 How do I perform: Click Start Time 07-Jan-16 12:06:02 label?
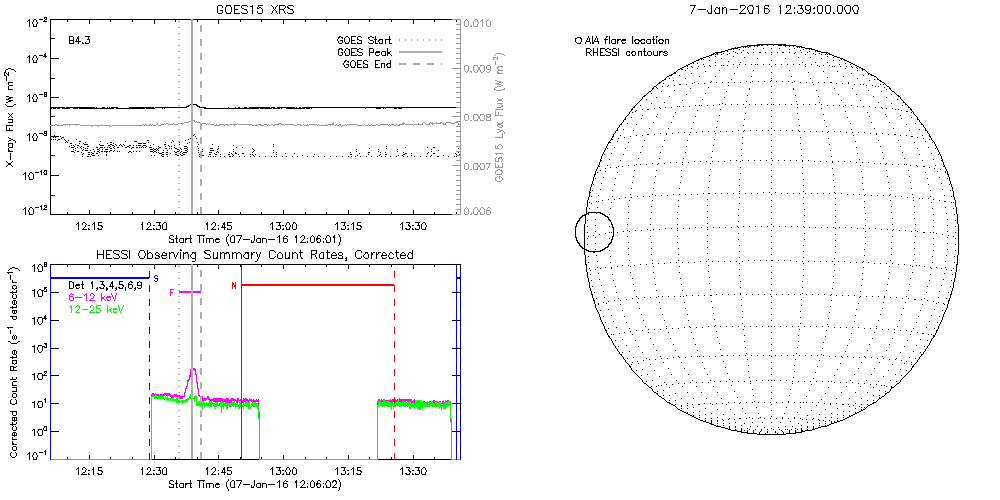click(254, 485)
